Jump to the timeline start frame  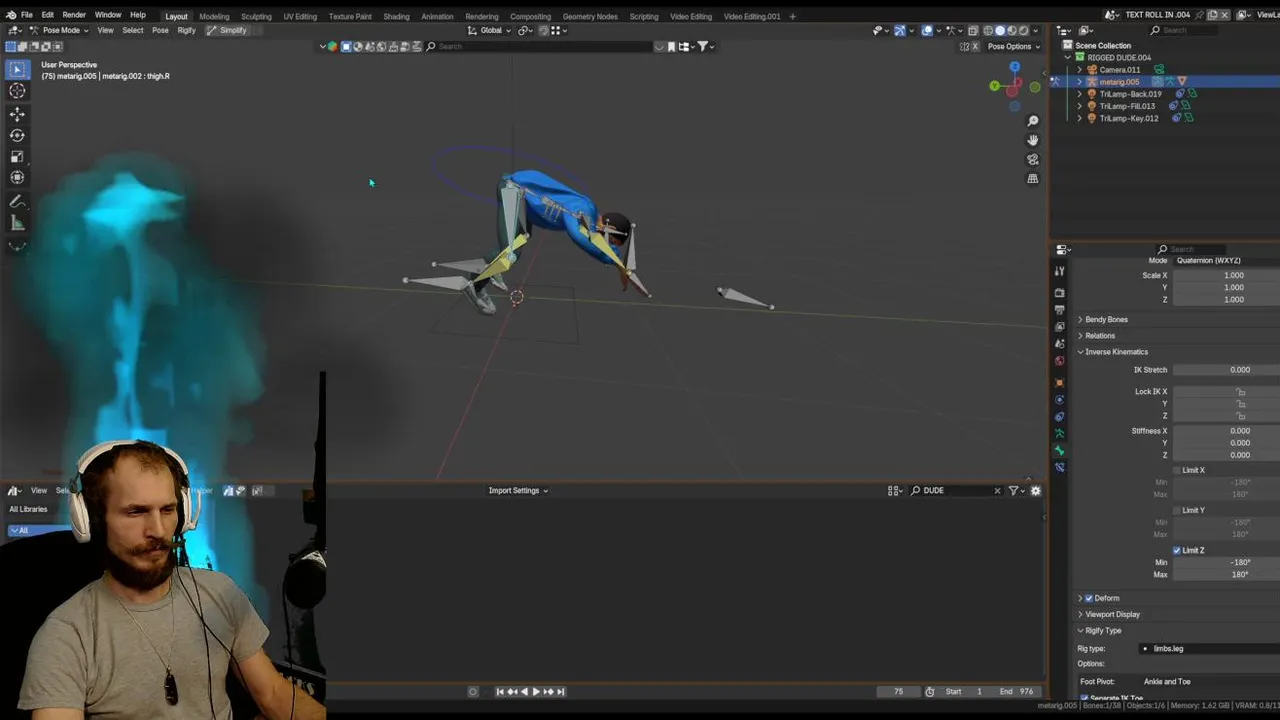(500, 691)
